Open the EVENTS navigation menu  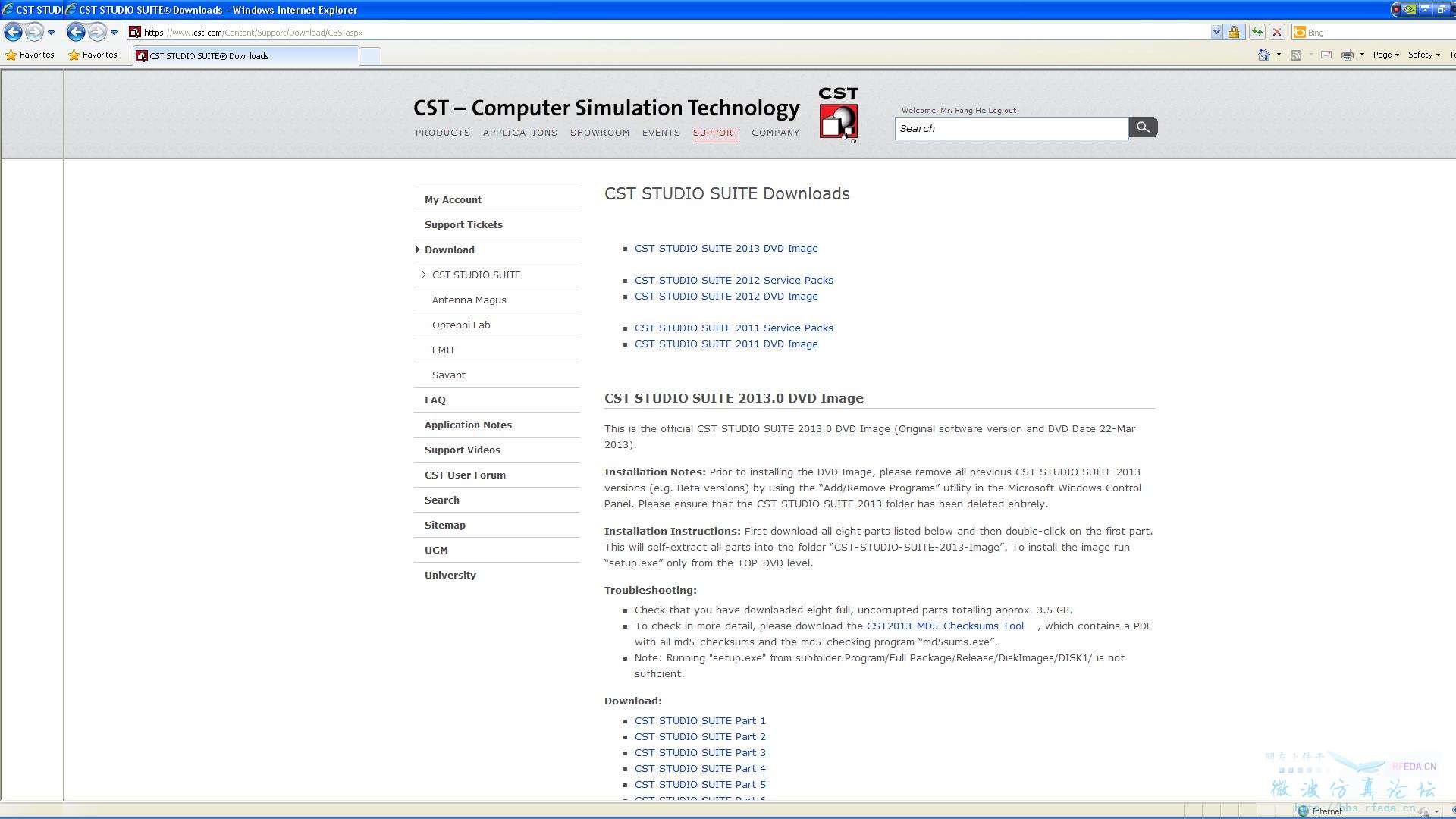661,133
